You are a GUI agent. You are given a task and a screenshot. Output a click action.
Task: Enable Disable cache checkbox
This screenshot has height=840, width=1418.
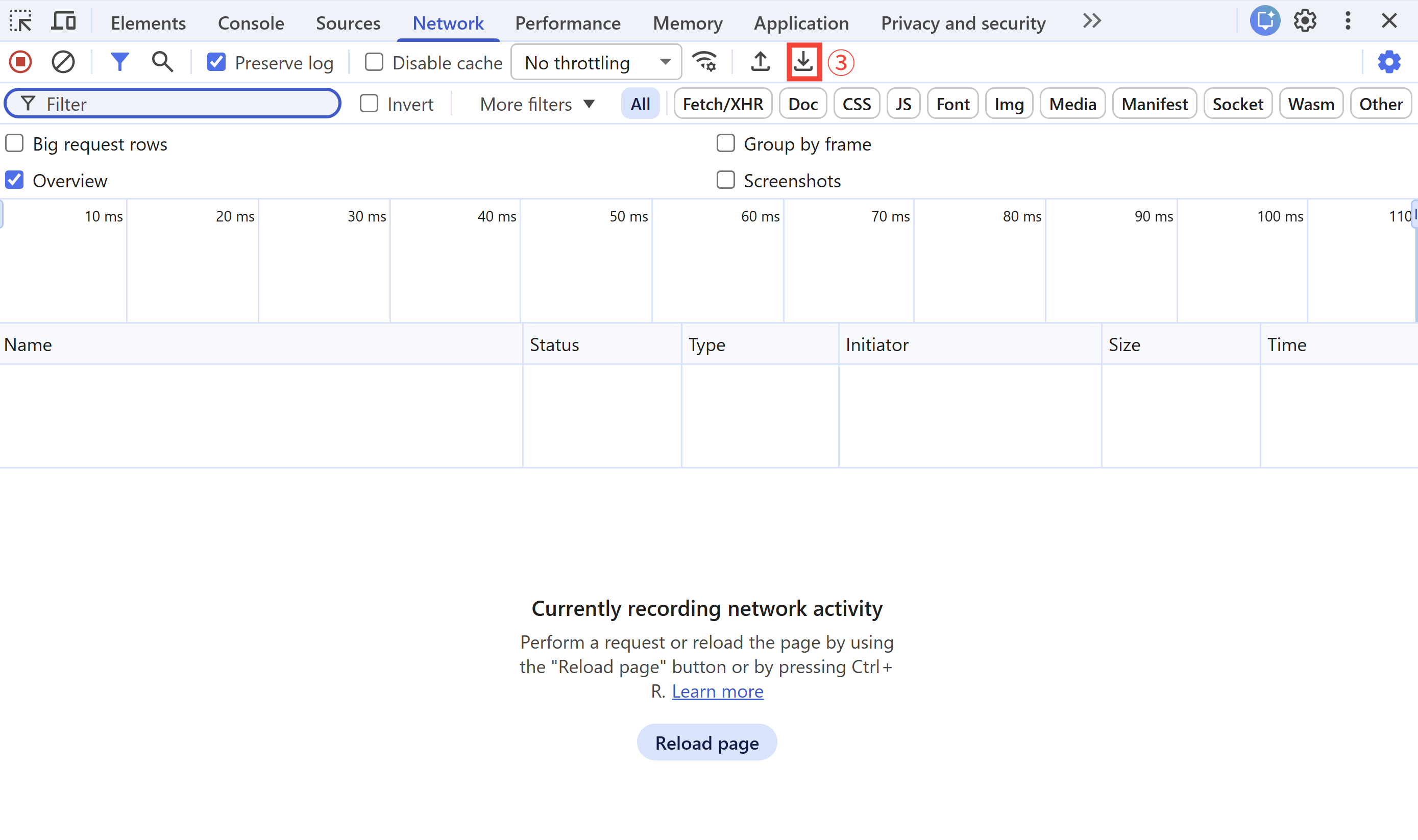[374, 62]
